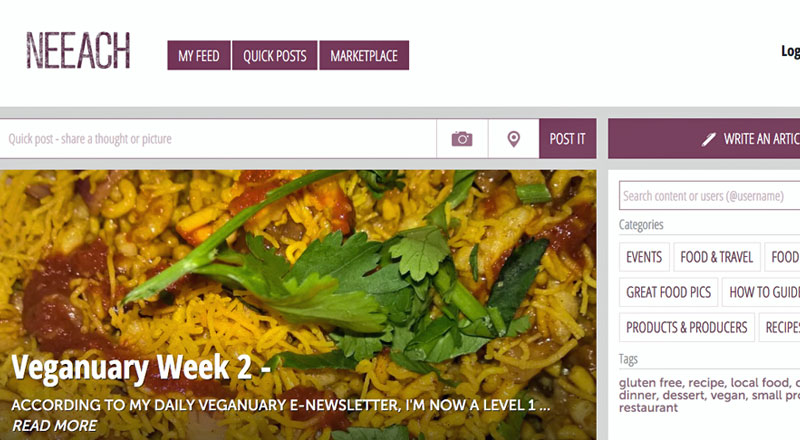The height and width of the screenshot is (440, 800).
Task: Select the Products & Producers category
Action: [x=687, y=327]
